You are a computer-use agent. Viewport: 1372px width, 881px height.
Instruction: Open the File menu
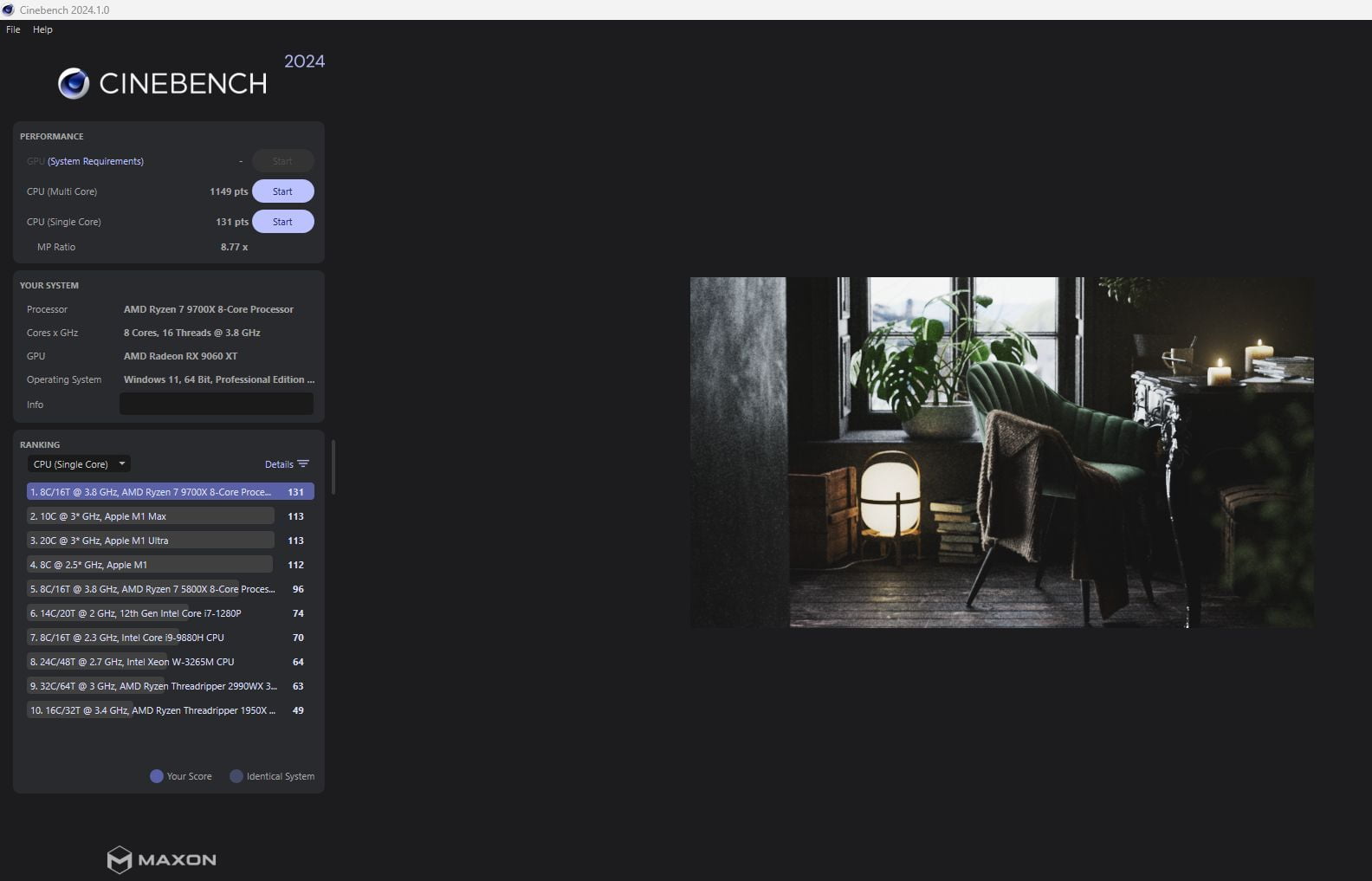pyautogui.click(x=13, y=29)
